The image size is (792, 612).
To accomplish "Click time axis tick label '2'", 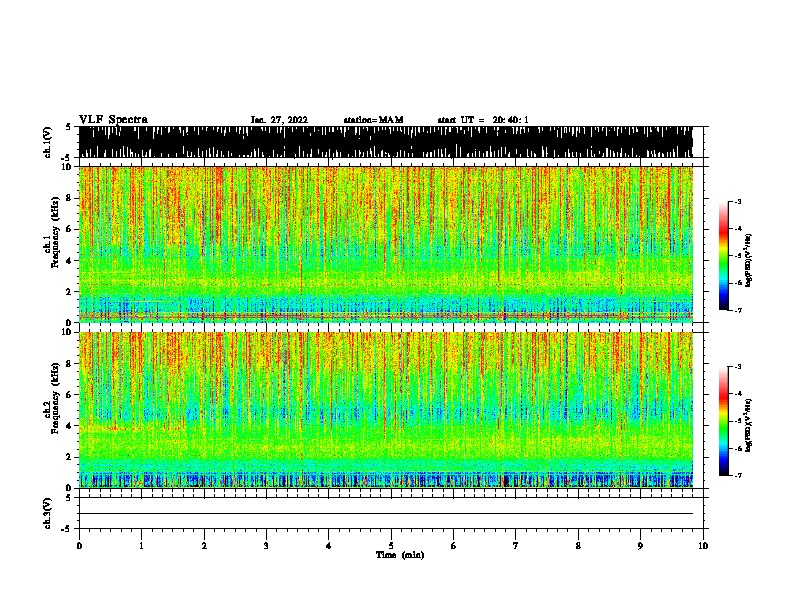I will point(204,546).
